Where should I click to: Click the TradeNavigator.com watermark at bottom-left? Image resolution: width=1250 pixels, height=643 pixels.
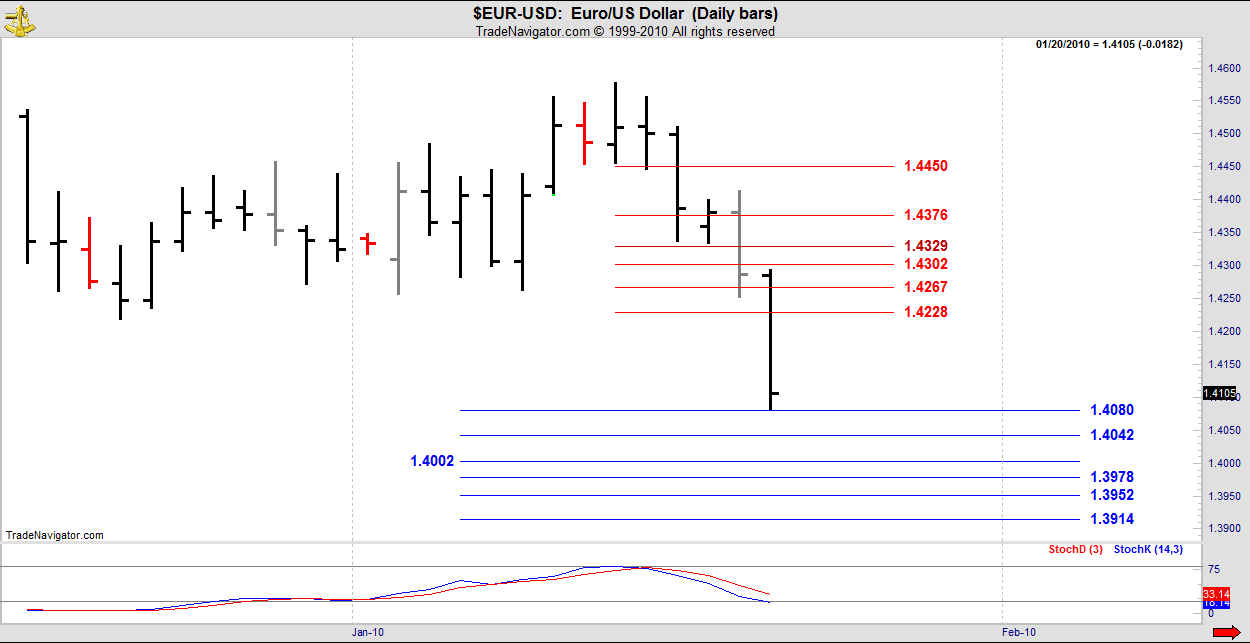[x=54, y=535]
